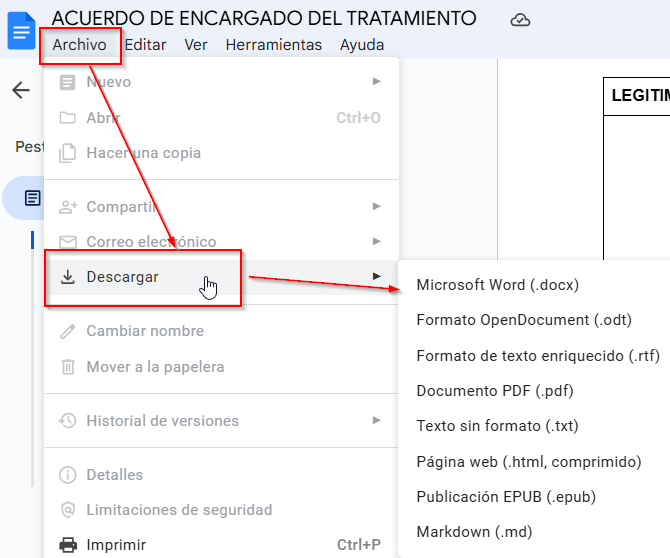The height and width of the screenshot is (558, 670).
Task: Click the document title to rename
Action: point(264,18)
